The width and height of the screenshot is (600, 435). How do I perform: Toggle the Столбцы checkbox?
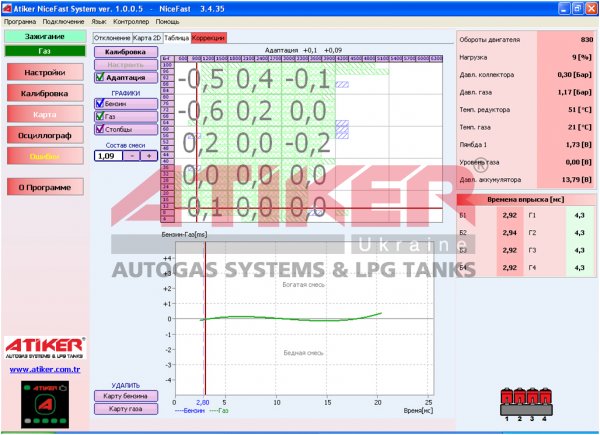point(100,129)
